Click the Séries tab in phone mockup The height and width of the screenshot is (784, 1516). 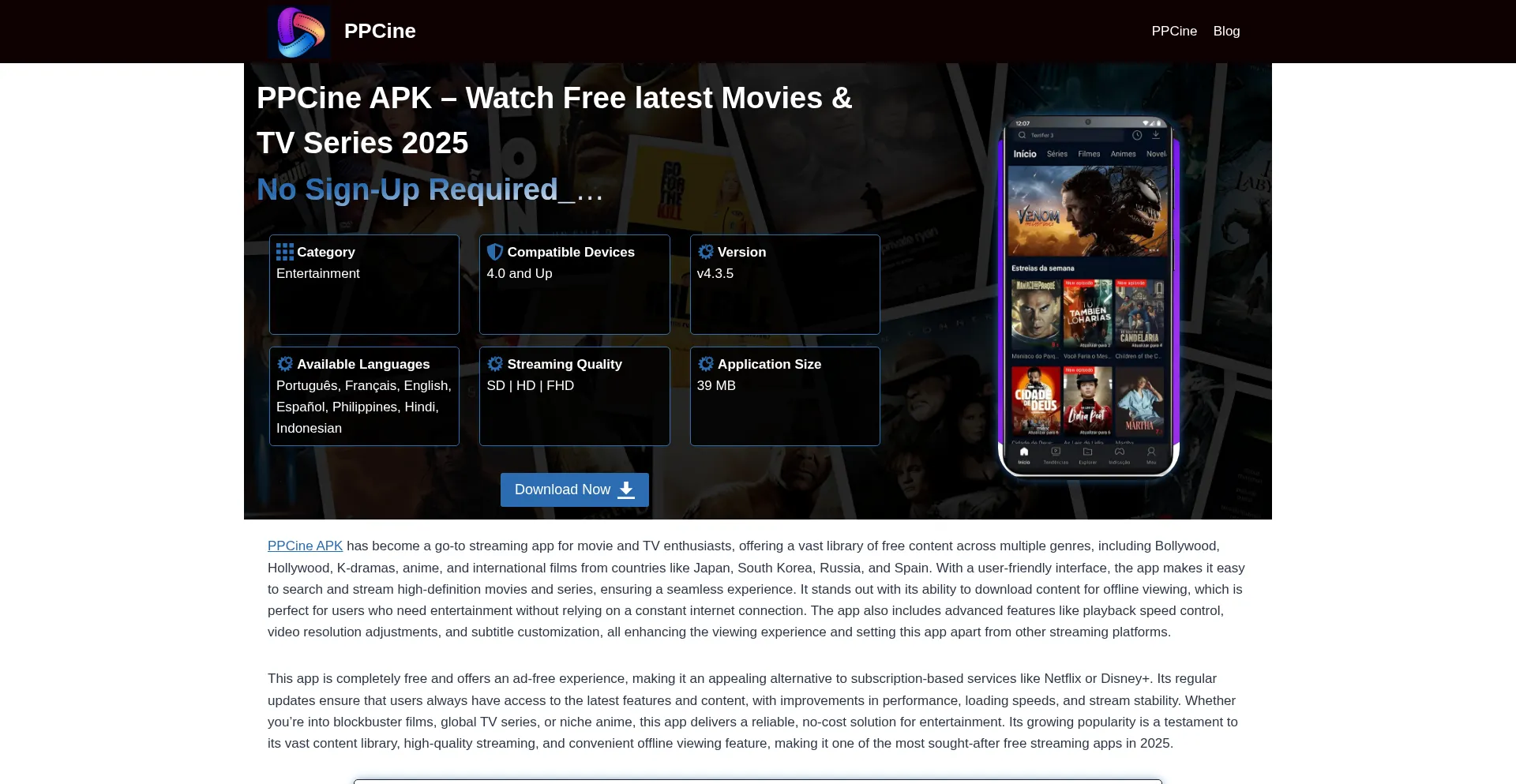coord(1057,154)
